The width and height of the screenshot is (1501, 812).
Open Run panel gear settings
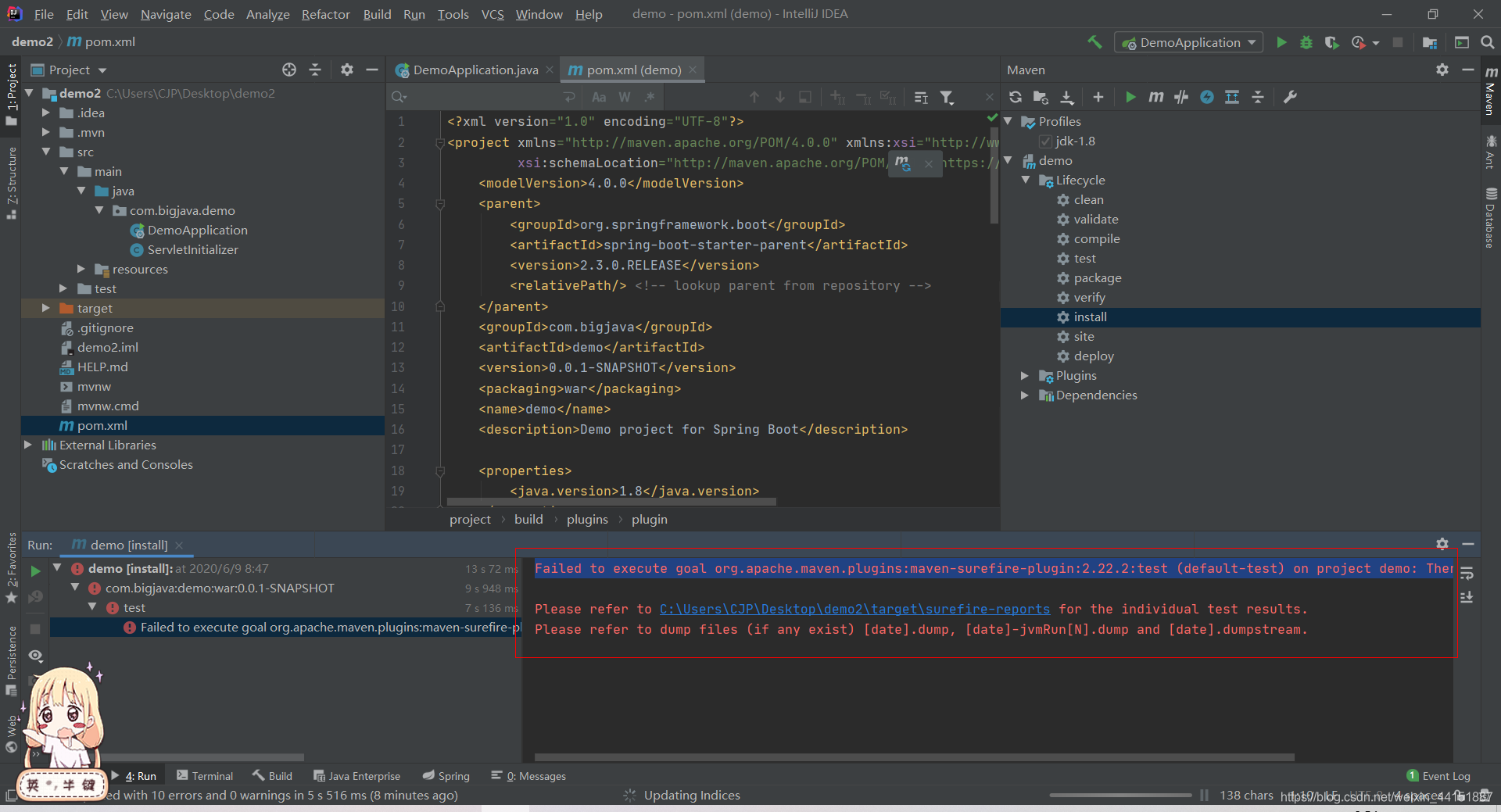pos(1442,544)
